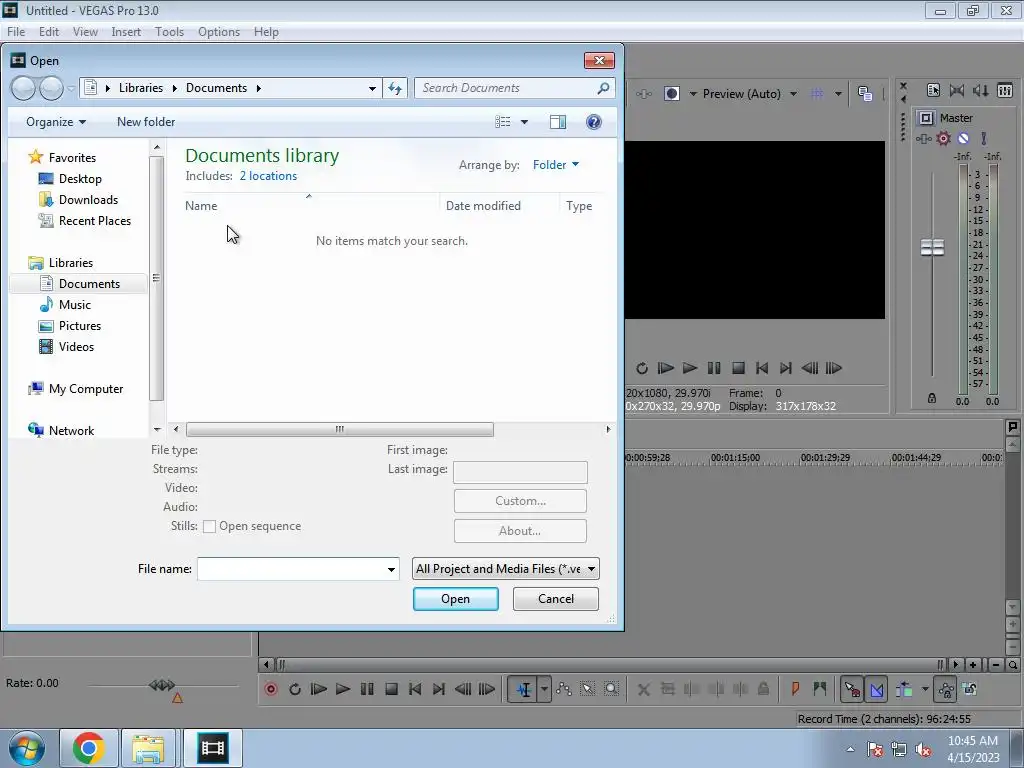This screenshot has width=1024, height=768.
Task: Toggle Split Screen View in preview
Action: click(x=671, y=94)
